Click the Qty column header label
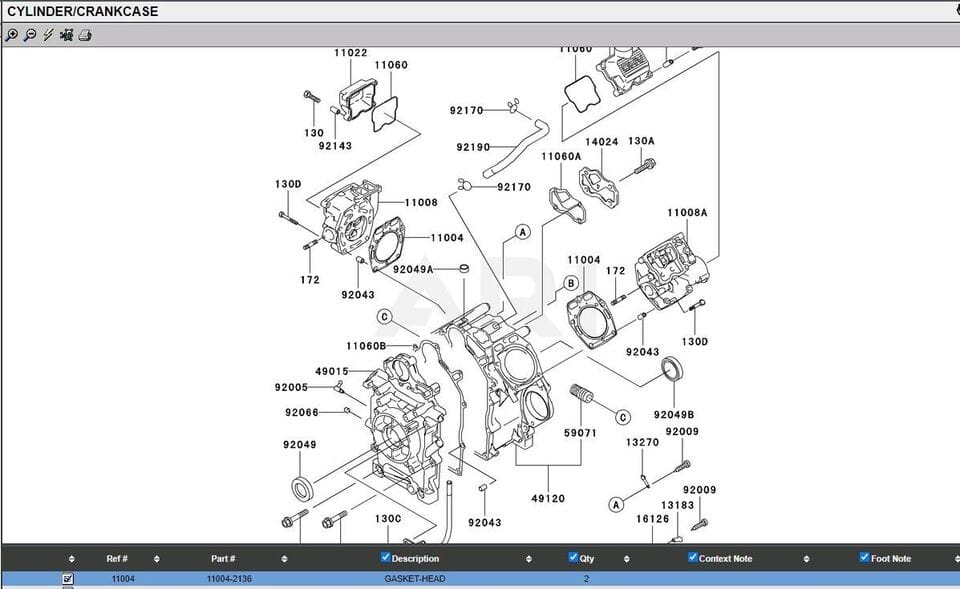 (589, 558)
